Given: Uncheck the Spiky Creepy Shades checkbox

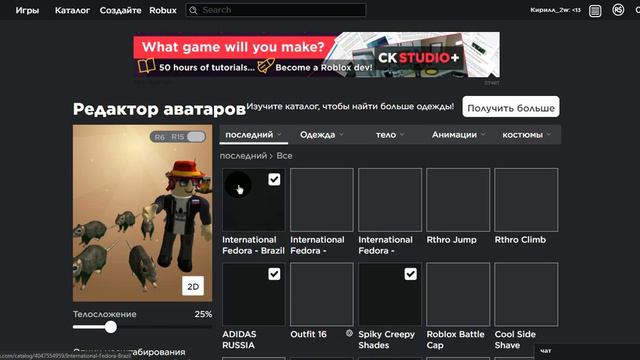Looking at the screenshot, I should [410, 273].
